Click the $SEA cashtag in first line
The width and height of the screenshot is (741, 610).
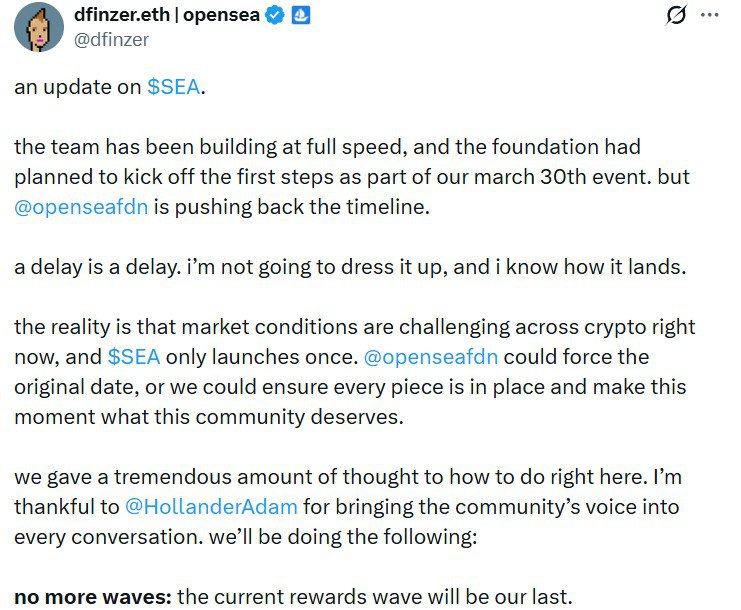tap(174, 87)
